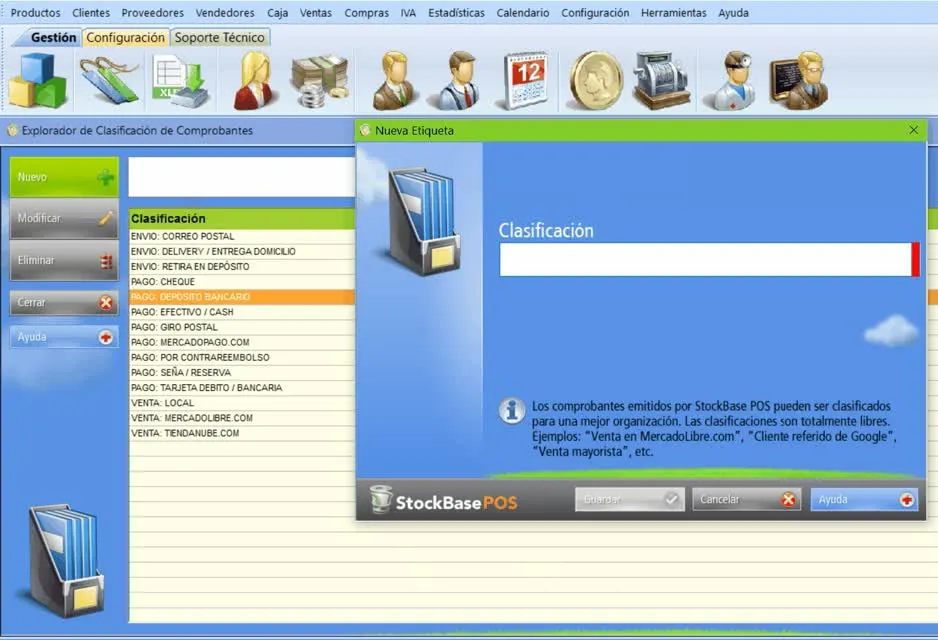Screen dimensions: 938x640
Task: Click the price tags toolbar icon
Action: (x=110, y=81)
